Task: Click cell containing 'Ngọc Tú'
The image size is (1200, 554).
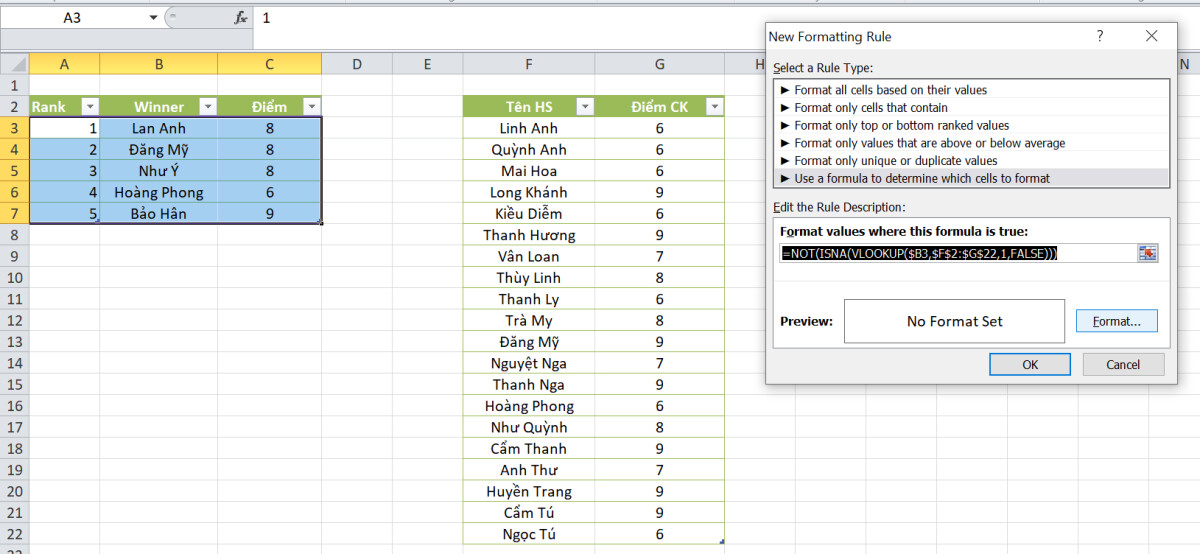Action: (x=528, y=534)
